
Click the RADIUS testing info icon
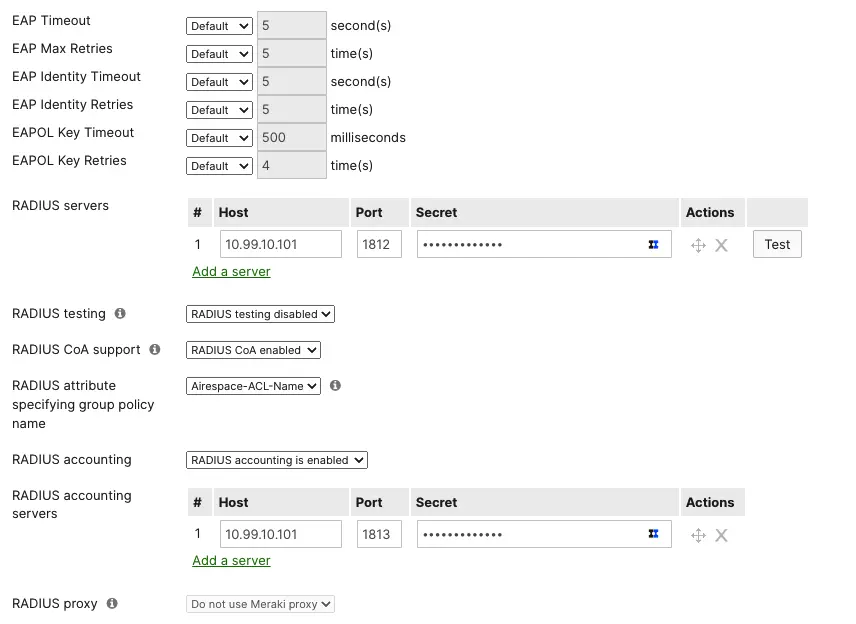(x=120, y=313)
